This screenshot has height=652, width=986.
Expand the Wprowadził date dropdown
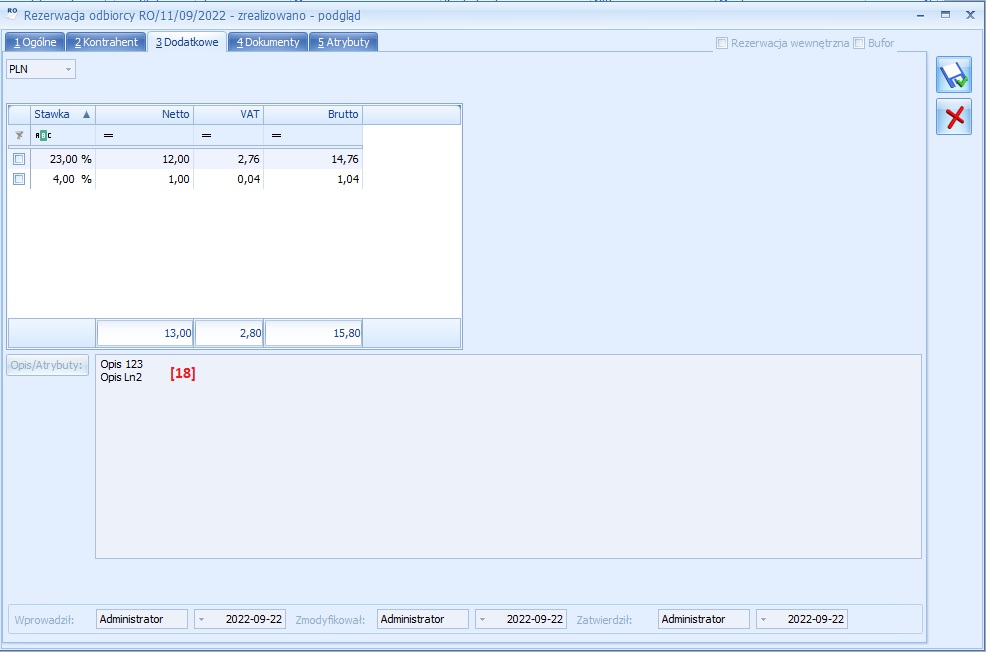202,619
